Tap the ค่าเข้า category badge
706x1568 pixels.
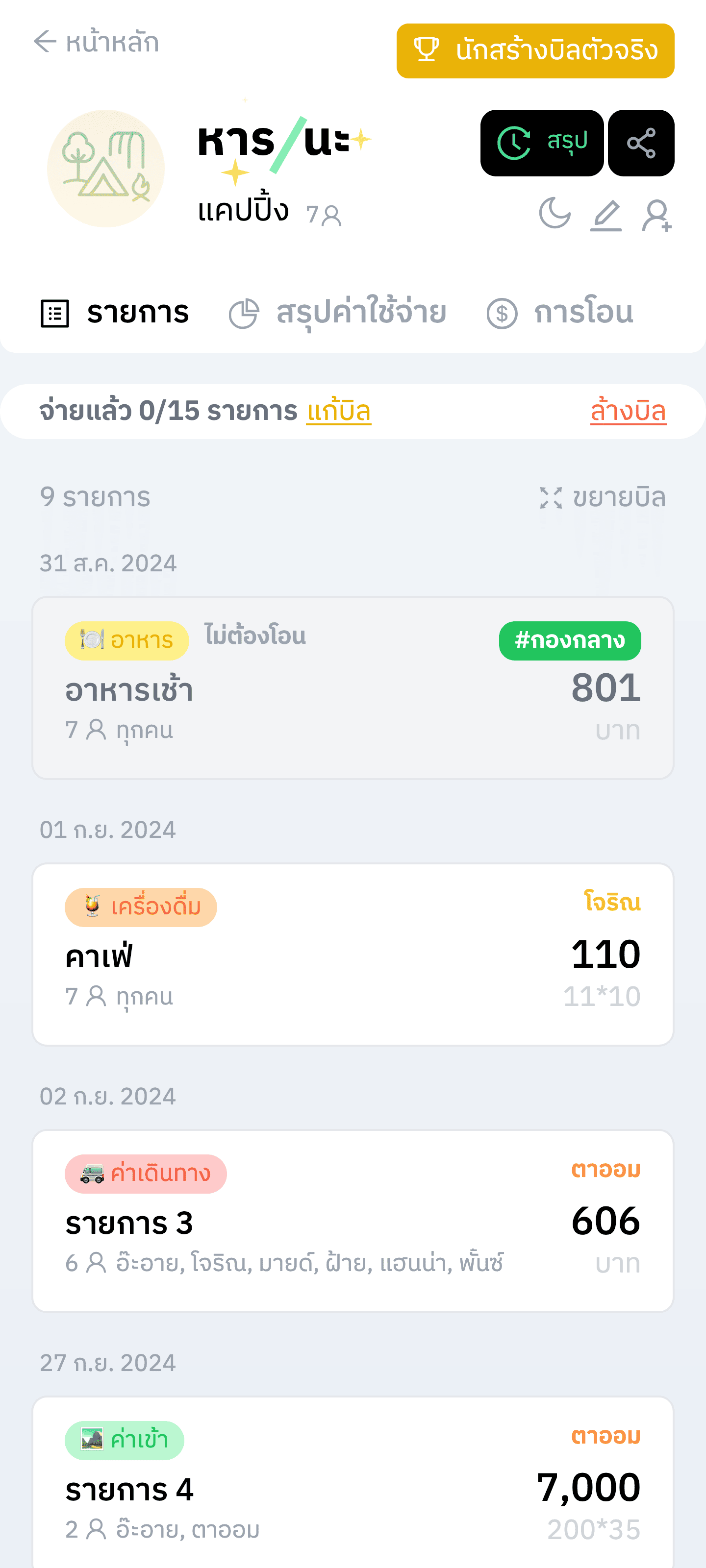124,1440
